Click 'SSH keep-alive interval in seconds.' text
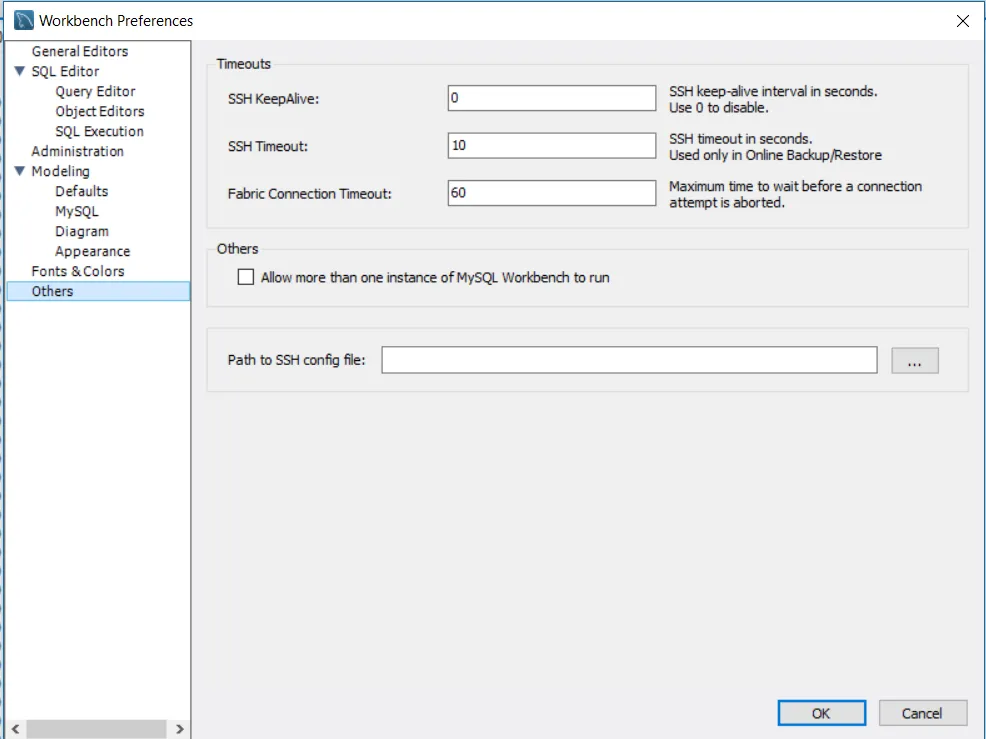This screenshot has height=739, width=986. 773,91
